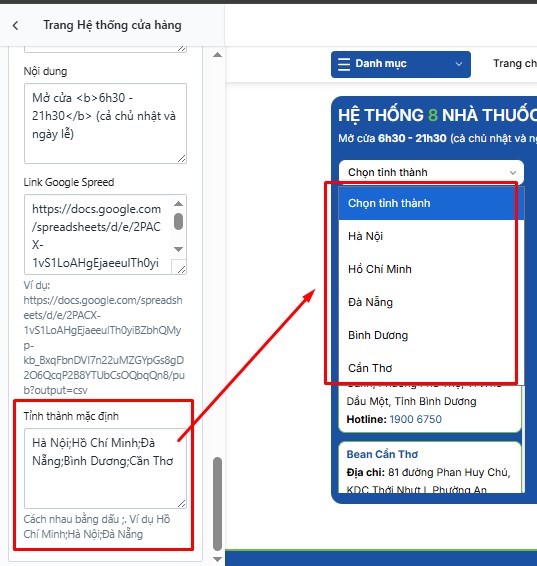Open the Trang chủ navigation item
537x566 pixels.
click(x=515, y=64)
